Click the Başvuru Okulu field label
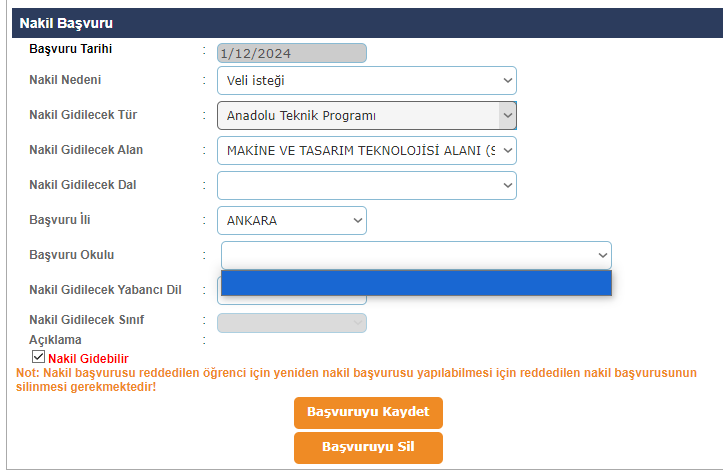 point(72,255)
